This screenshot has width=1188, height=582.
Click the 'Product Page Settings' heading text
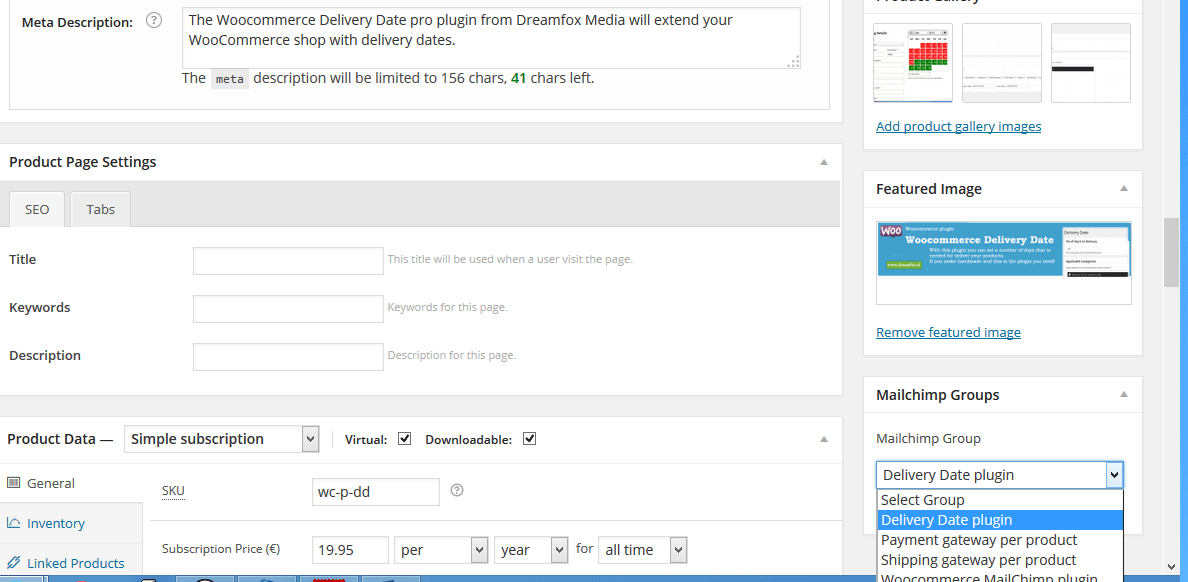coord(83,162)
